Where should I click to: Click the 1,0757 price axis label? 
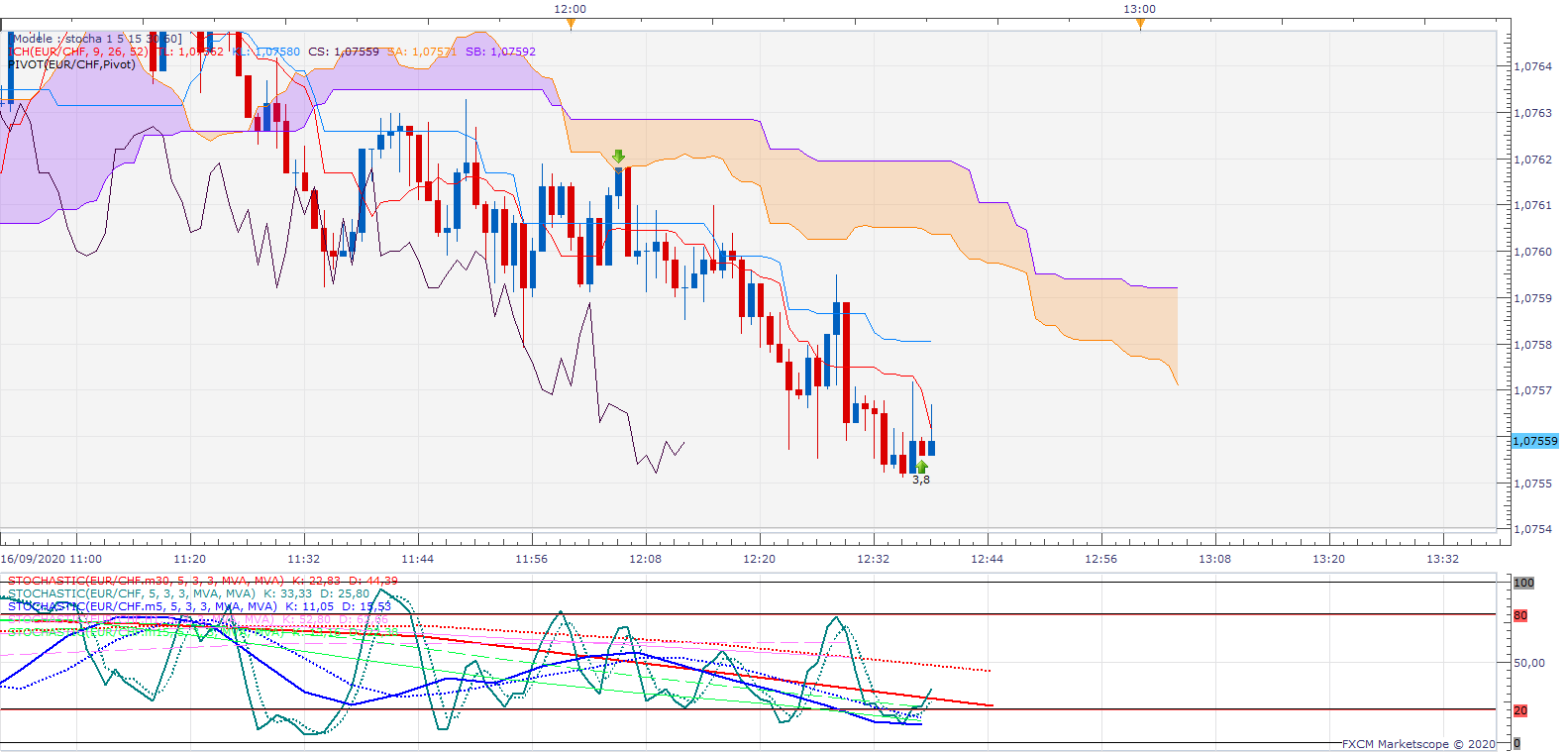pyautogui.click(x=1533, y=390)
